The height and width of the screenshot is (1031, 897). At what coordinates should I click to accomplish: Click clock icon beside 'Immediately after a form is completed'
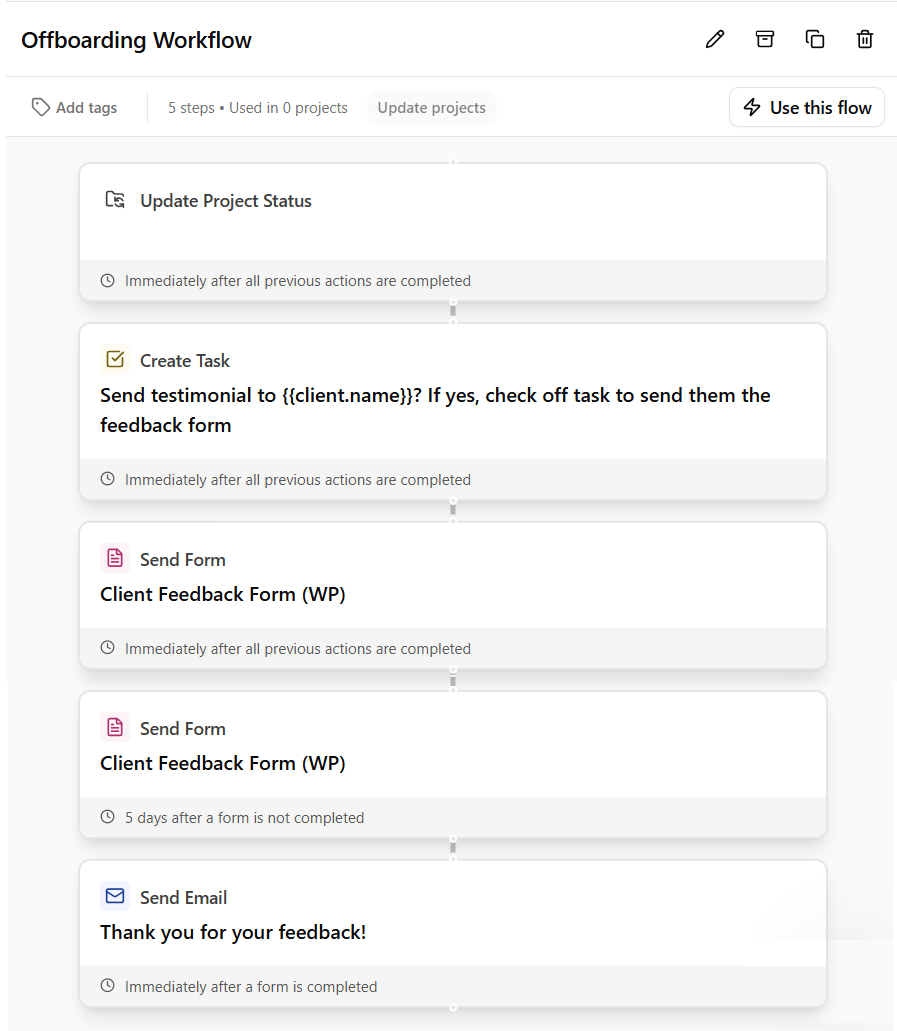click(x=107, y=986)
